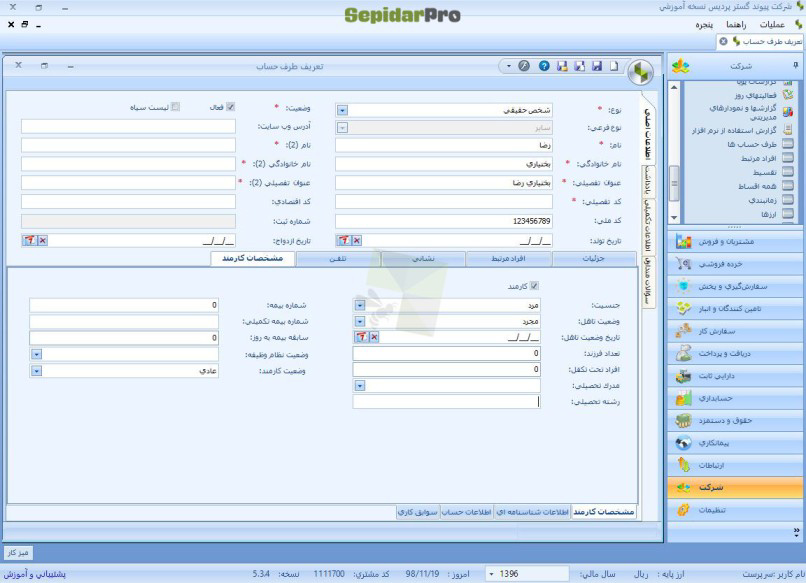This screenshot has height=583, width=806.
Task: Open دریافت و پرداخت module
Action: pos(735,353)
